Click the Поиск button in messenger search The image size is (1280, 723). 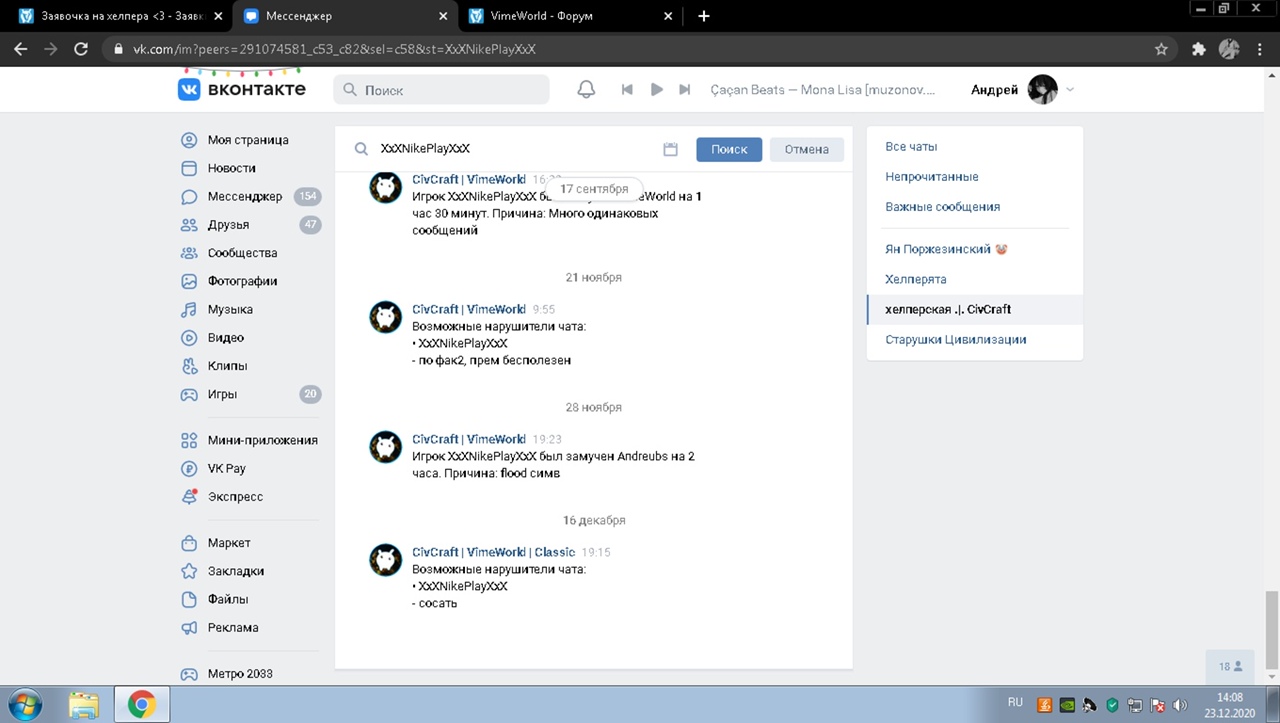tap(729, 149)
